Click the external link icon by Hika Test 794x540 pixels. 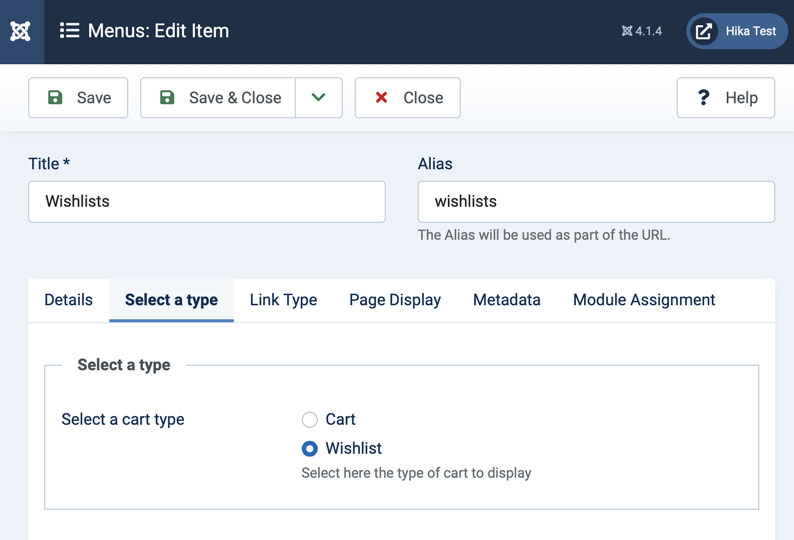pyautogui.click(x=704, y=31)
